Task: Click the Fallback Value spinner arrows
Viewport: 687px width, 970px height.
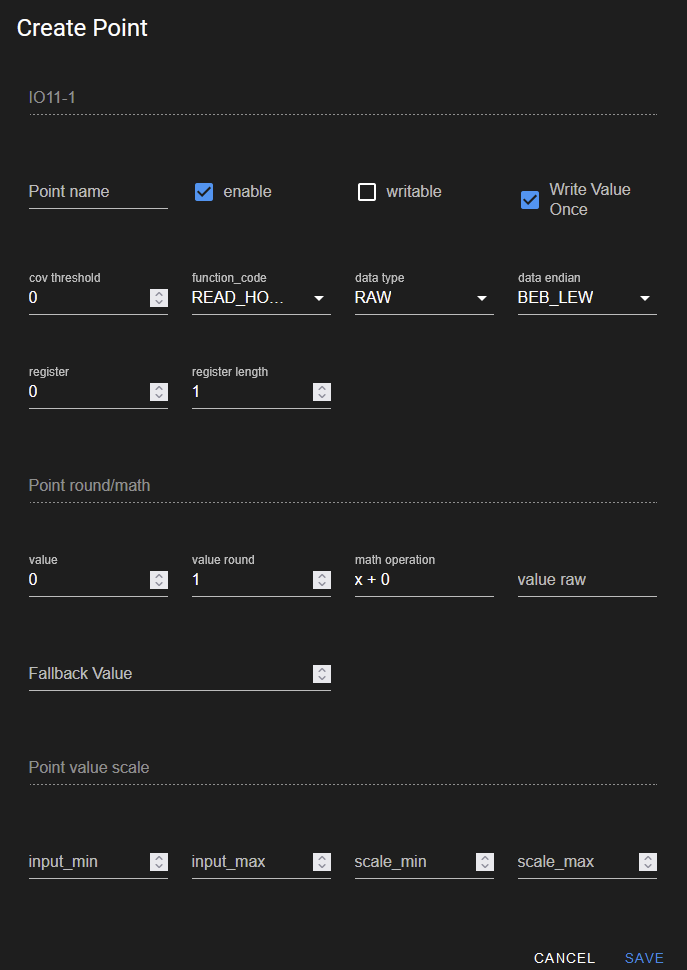Action: tap(322, 674)
